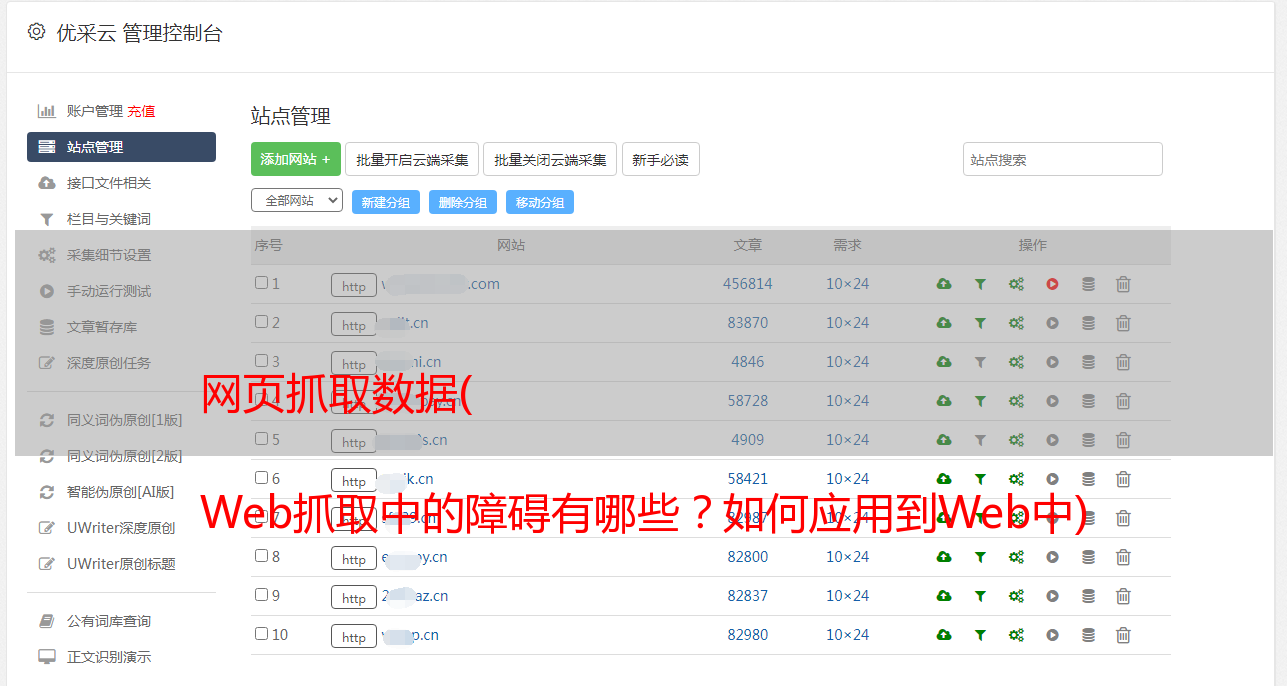The height and width of the screenshot is (686, 1287).
Task: Delete site in row 1 via trash icon
Action: coord(1123,284)
